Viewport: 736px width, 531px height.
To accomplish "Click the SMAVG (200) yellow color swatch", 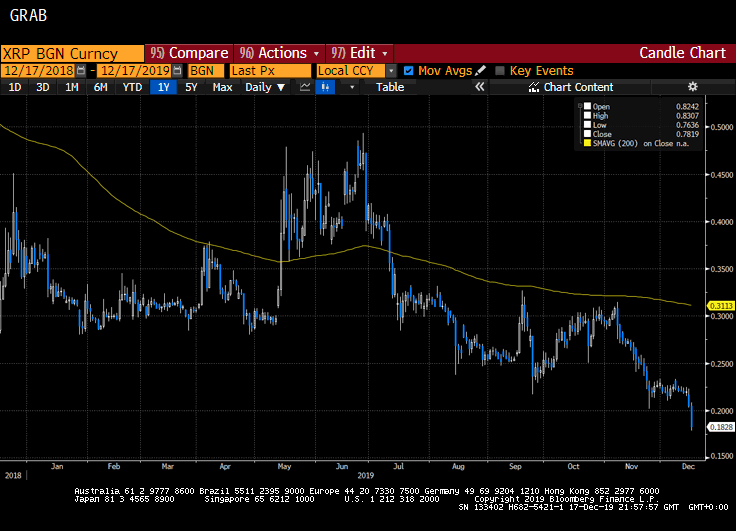I will point(587,143).
